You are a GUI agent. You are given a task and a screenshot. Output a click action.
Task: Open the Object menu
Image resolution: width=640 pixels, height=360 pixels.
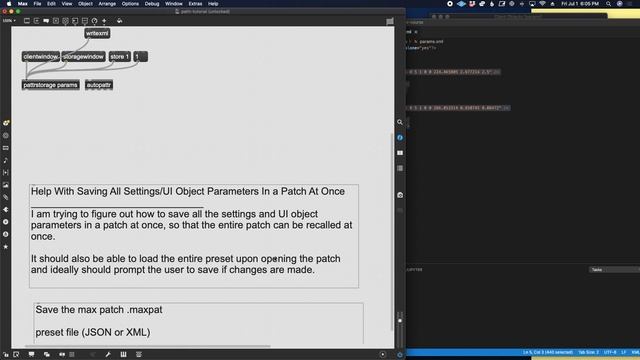coord(85,4)
